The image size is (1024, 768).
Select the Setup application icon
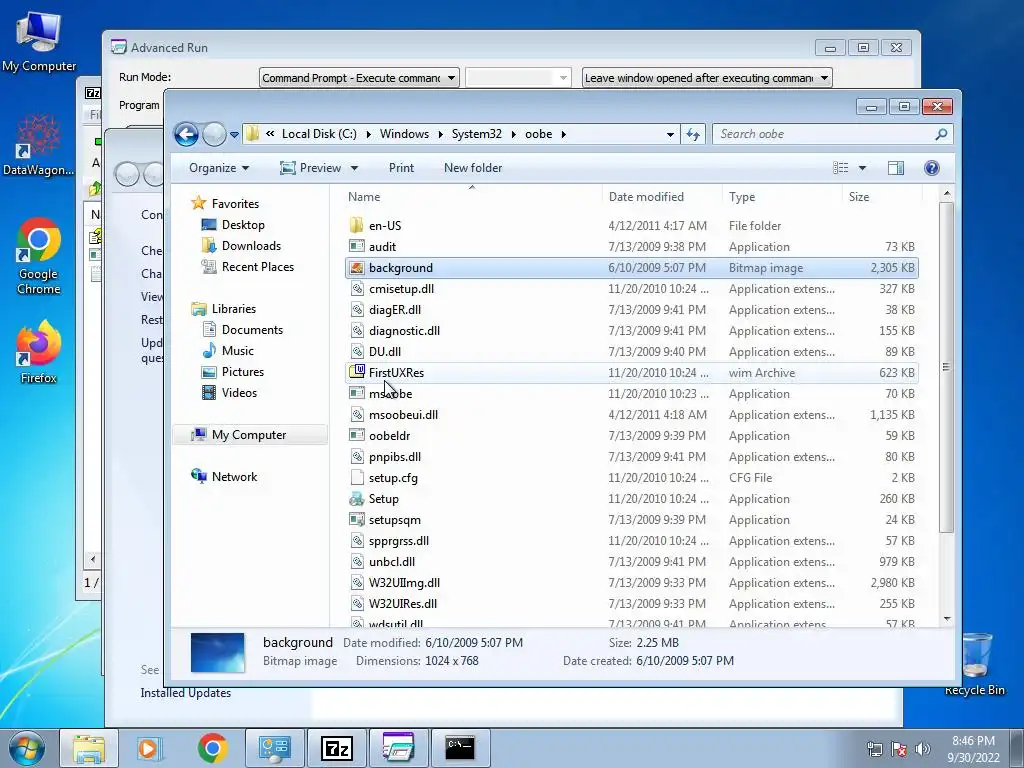[x=357, y=499]
